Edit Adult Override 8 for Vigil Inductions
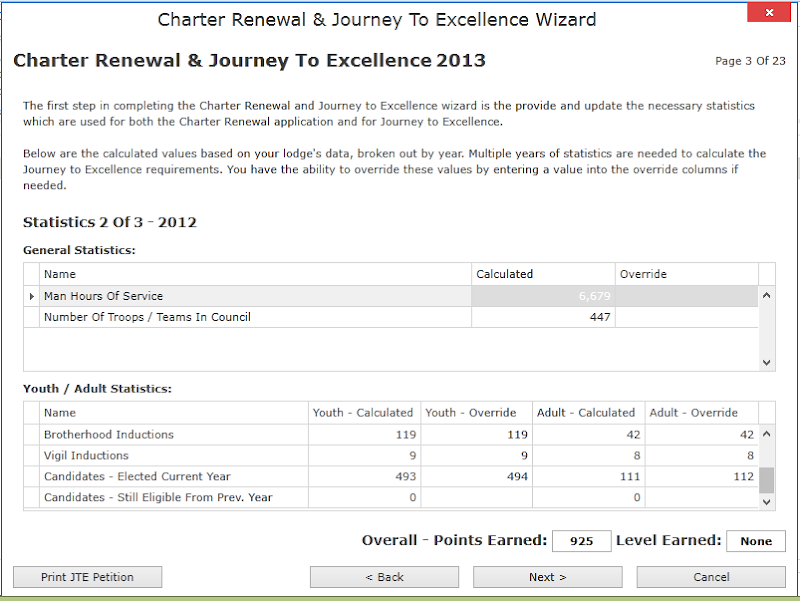800x601 pixels. click(702, 456)
